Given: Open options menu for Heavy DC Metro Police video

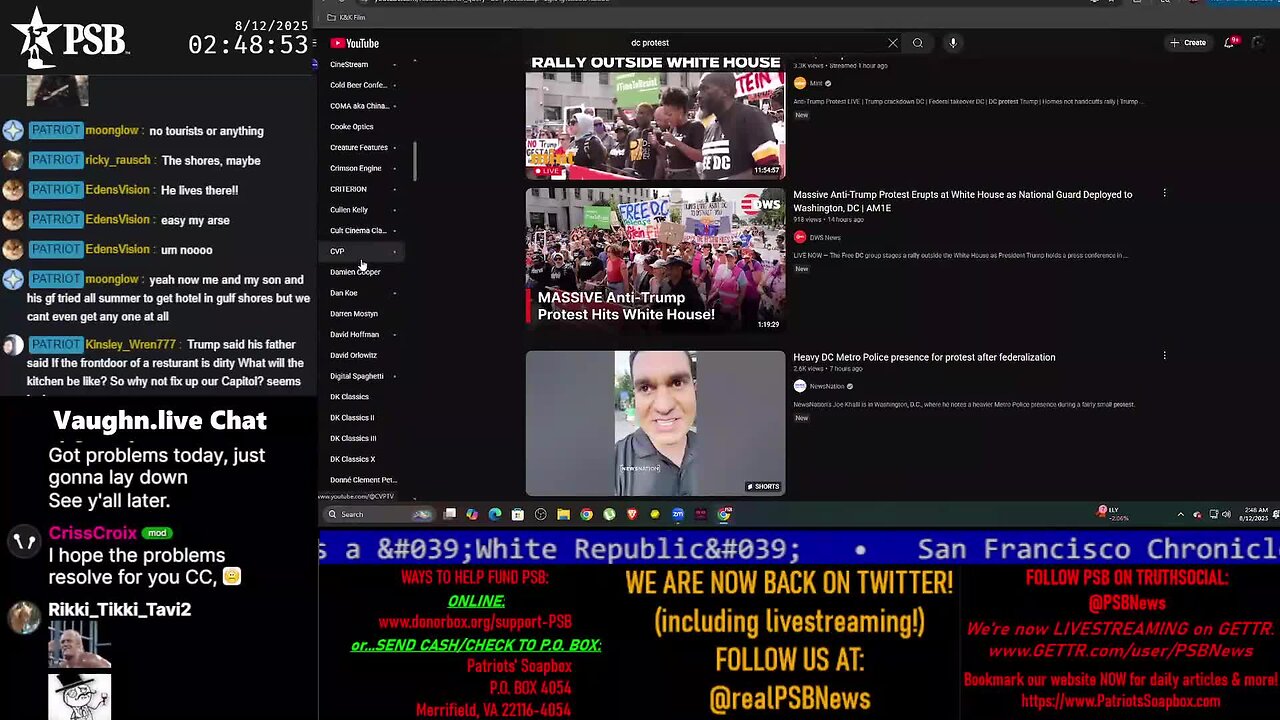Looking at the screenshot, I should [1164, 355].
